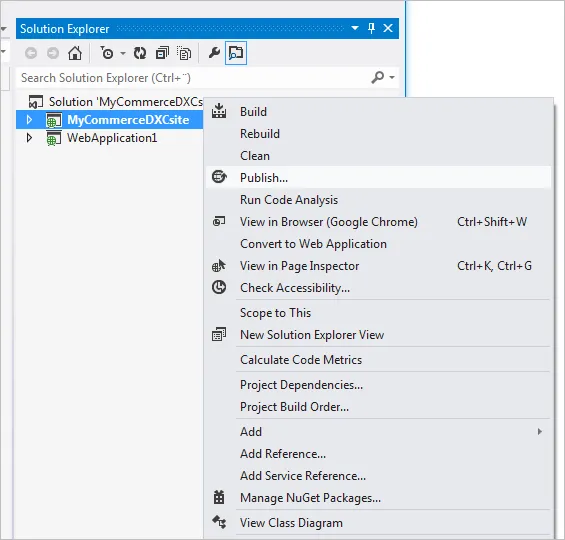Open Properties via the wrench icon
The width and height of the screenshot is (565, 540).
214,53
